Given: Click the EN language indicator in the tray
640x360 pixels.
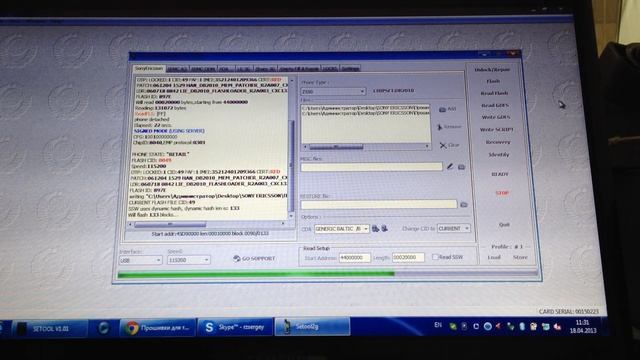Looking at the screenshot, I should 438,325.
